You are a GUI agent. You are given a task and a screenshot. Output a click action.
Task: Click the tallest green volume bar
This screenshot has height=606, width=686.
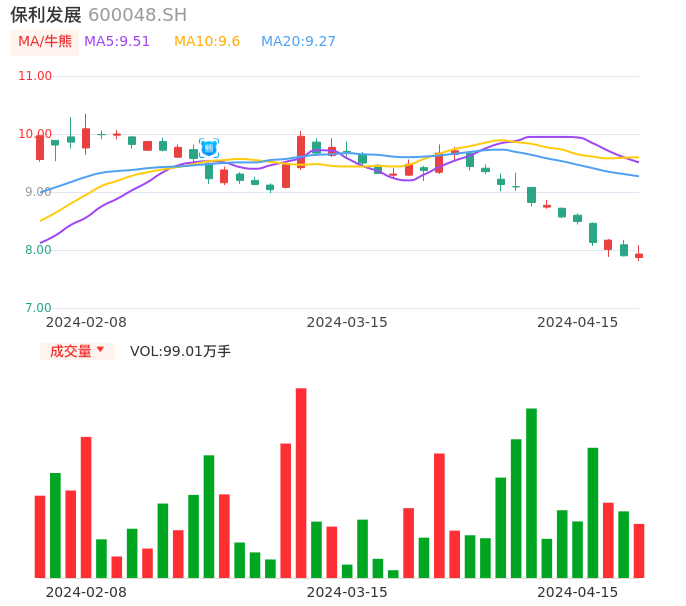pos(531,493)
